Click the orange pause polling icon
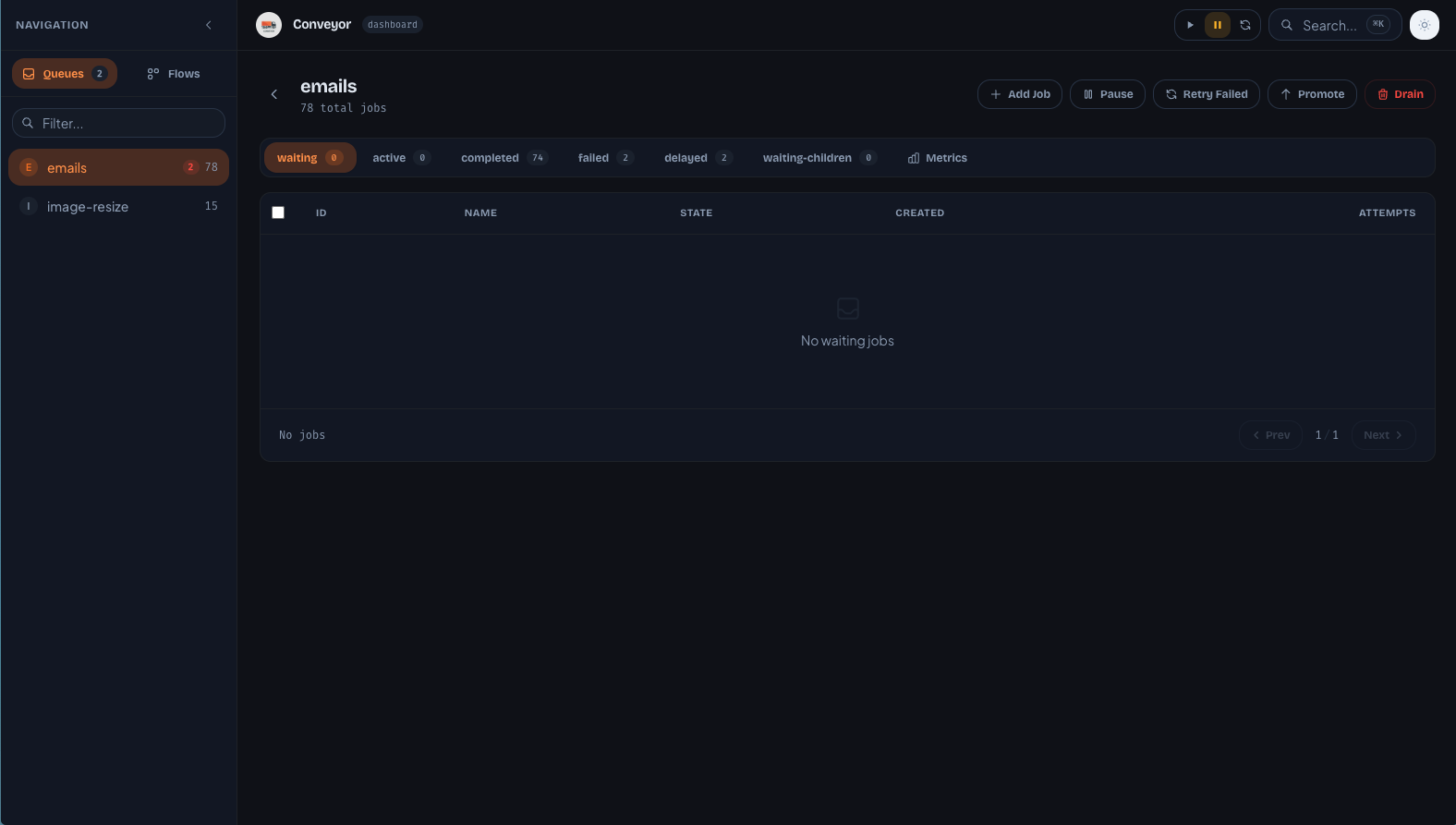The image size is (1456, 825). pyautogui.click(x=1218, y=25)
